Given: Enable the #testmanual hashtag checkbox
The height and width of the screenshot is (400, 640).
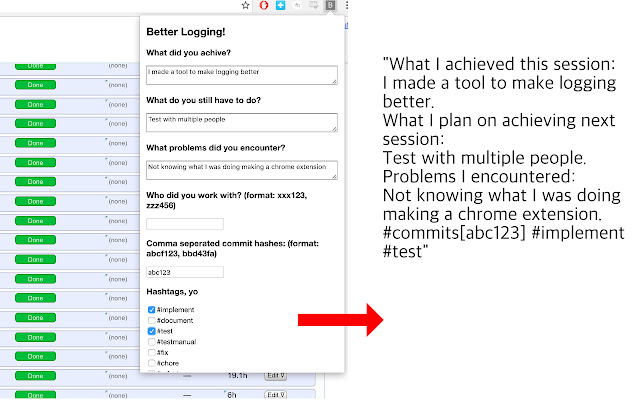Looking at the screenshot, I should click(x=151, y=342).
